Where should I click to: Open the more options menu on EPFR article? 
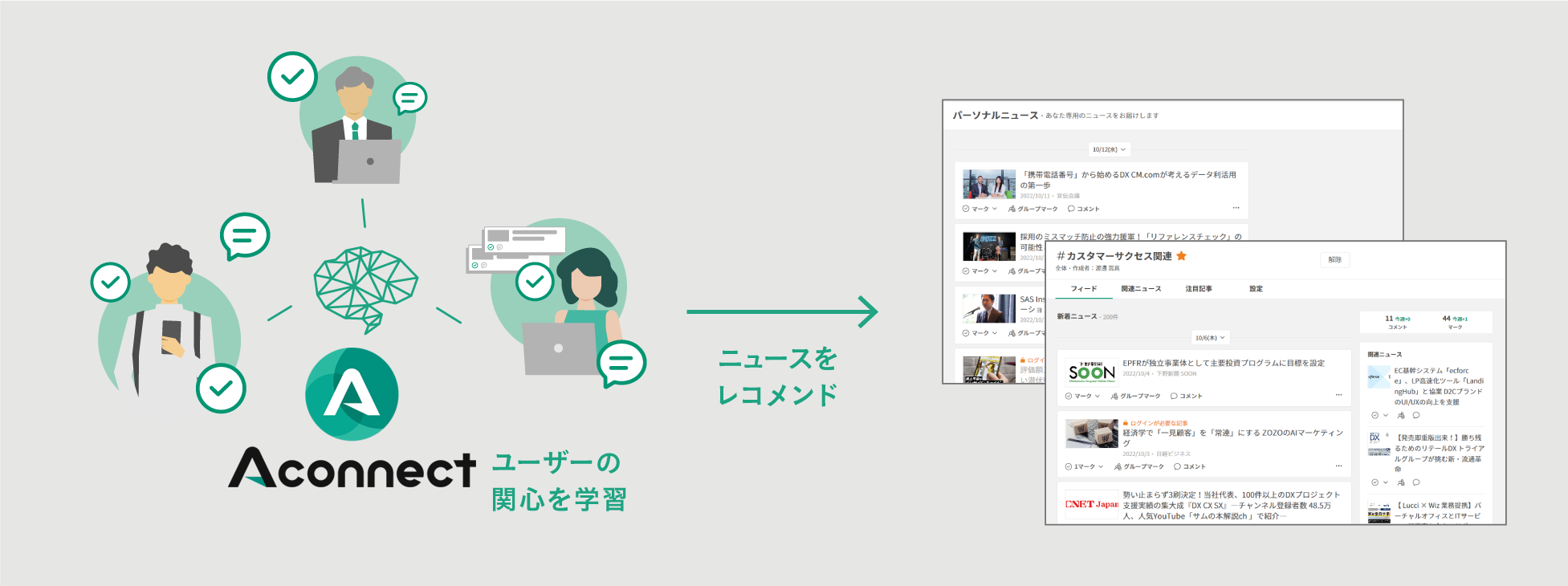1338,395
